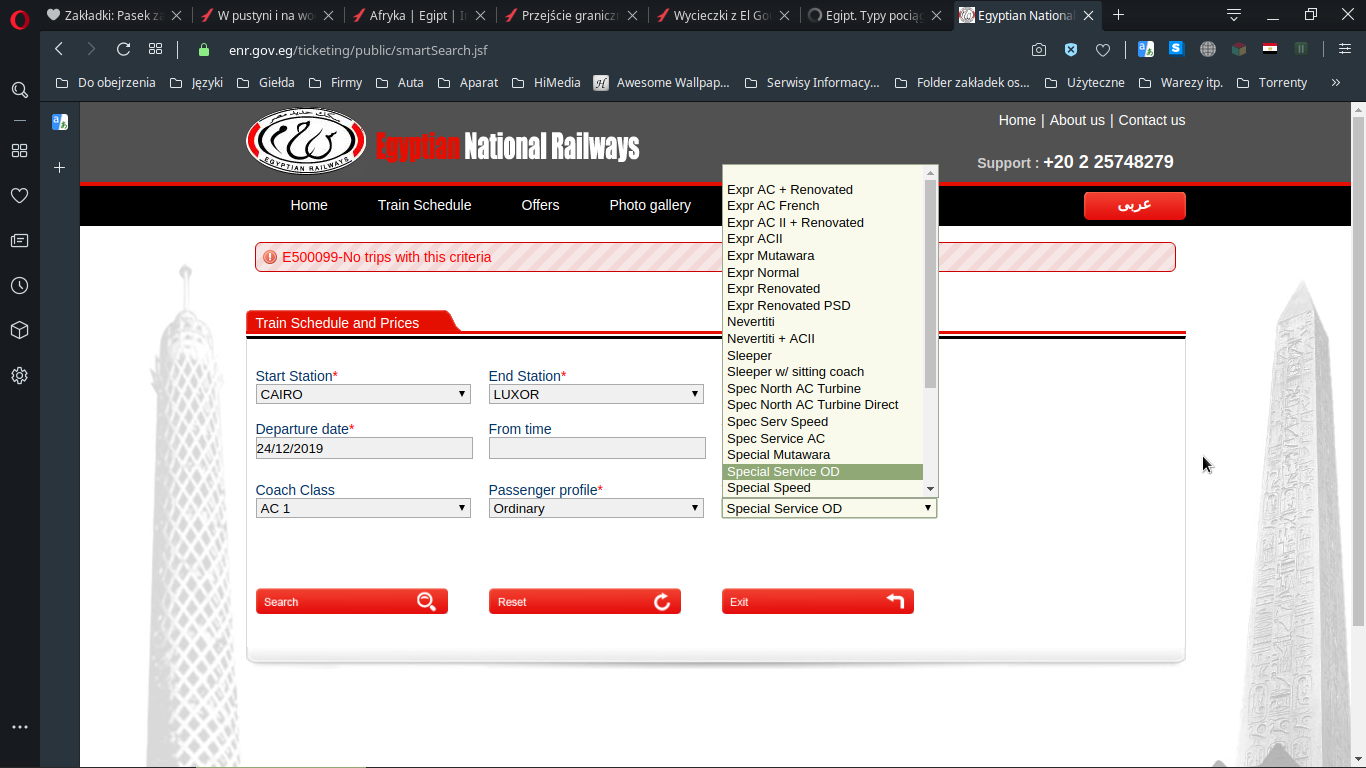1366x768 pixels.
Task: Collapse the Special Service OD train type dropdown
Action: coord(829,508)
